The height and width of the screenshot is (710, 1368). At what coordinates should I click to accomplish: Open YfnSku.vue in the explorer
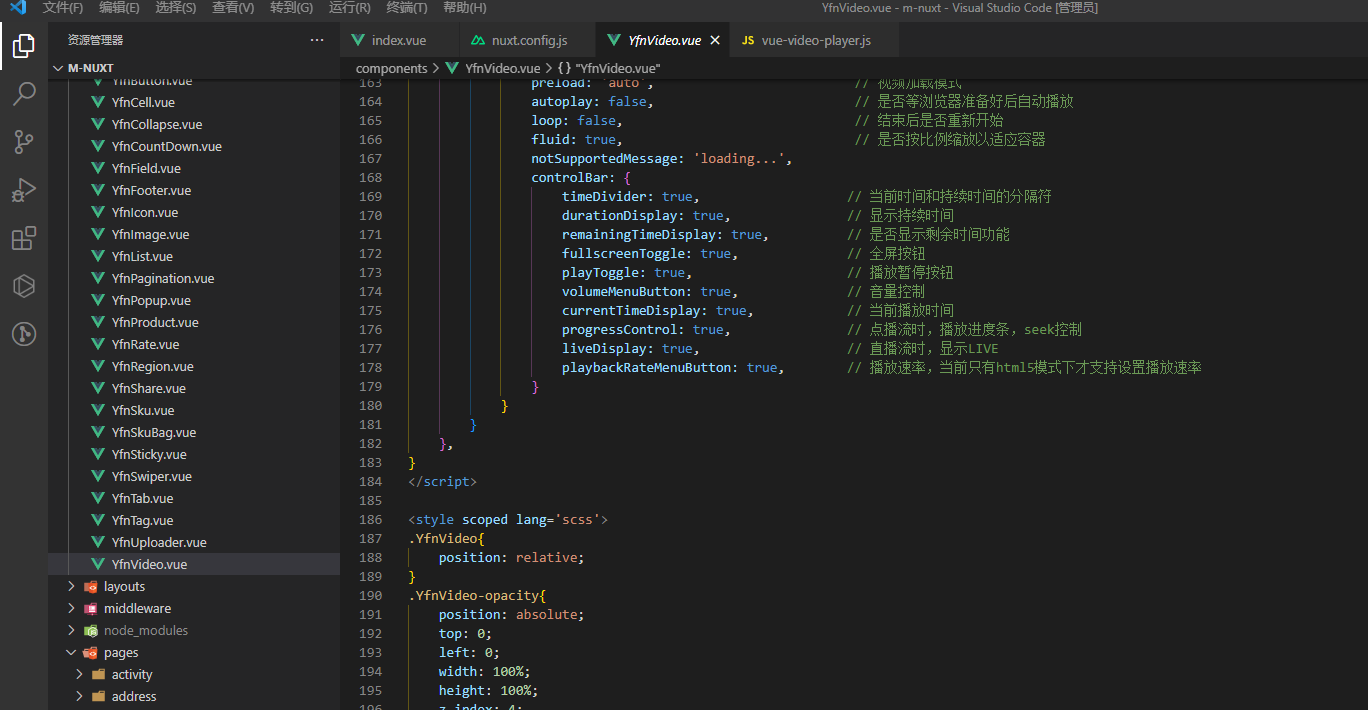click(x=194, y=411)
